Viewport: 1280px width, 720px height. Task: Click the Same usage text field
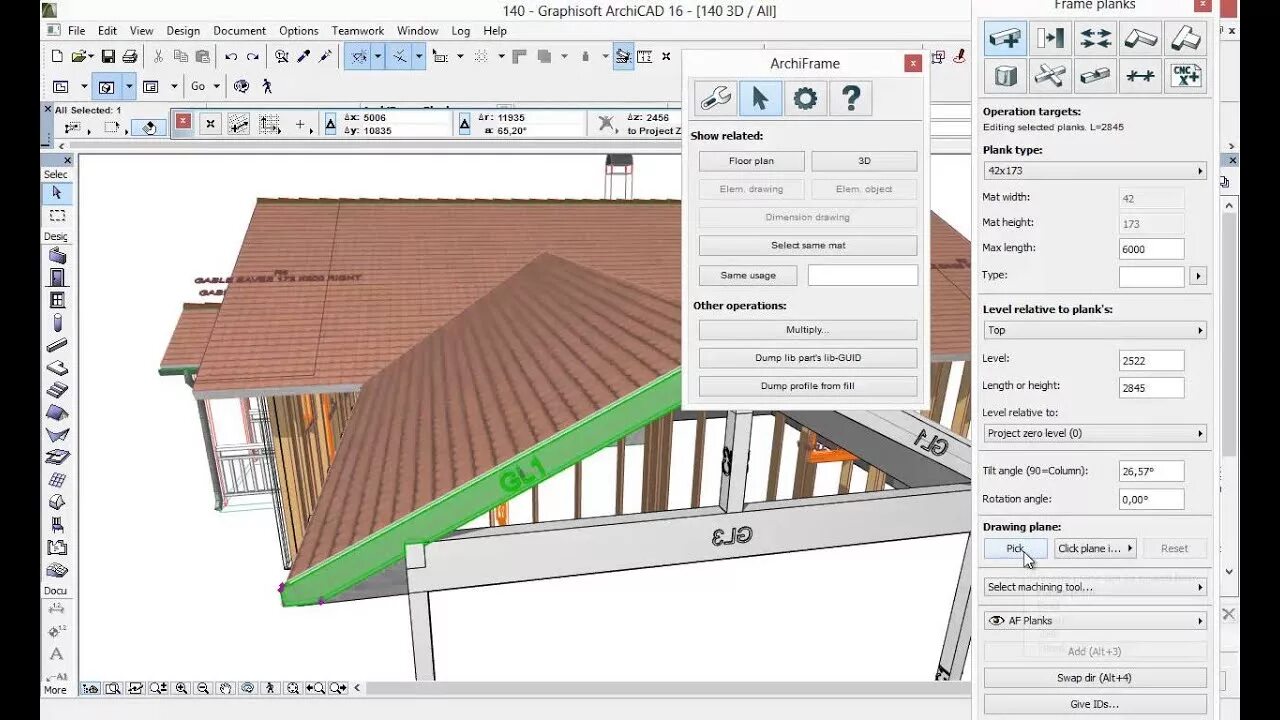[863, 275]
